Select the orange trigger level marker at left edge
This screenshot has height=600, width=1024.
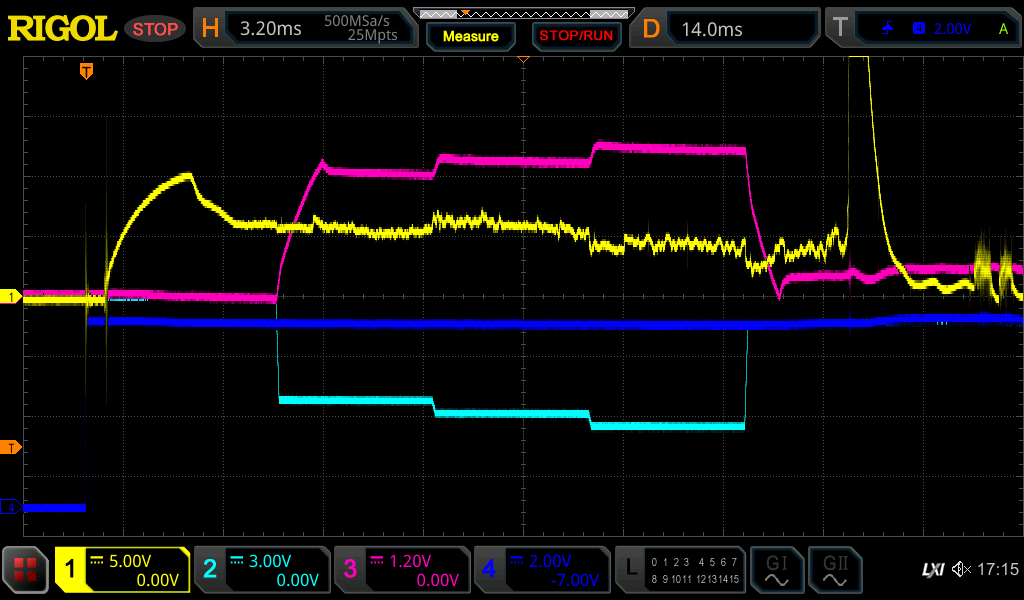[x=11, y=447]
